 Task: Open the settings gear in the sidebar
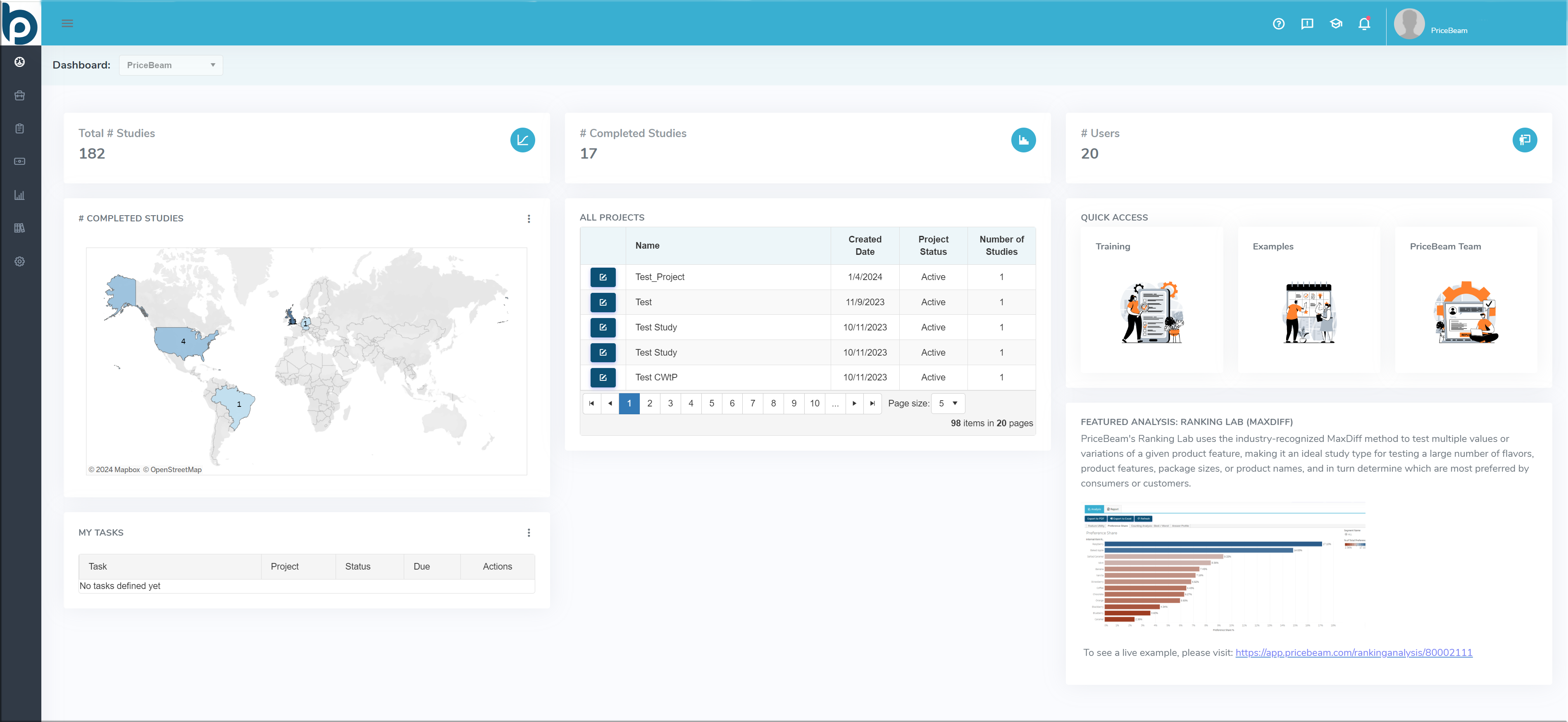(19, 261)
